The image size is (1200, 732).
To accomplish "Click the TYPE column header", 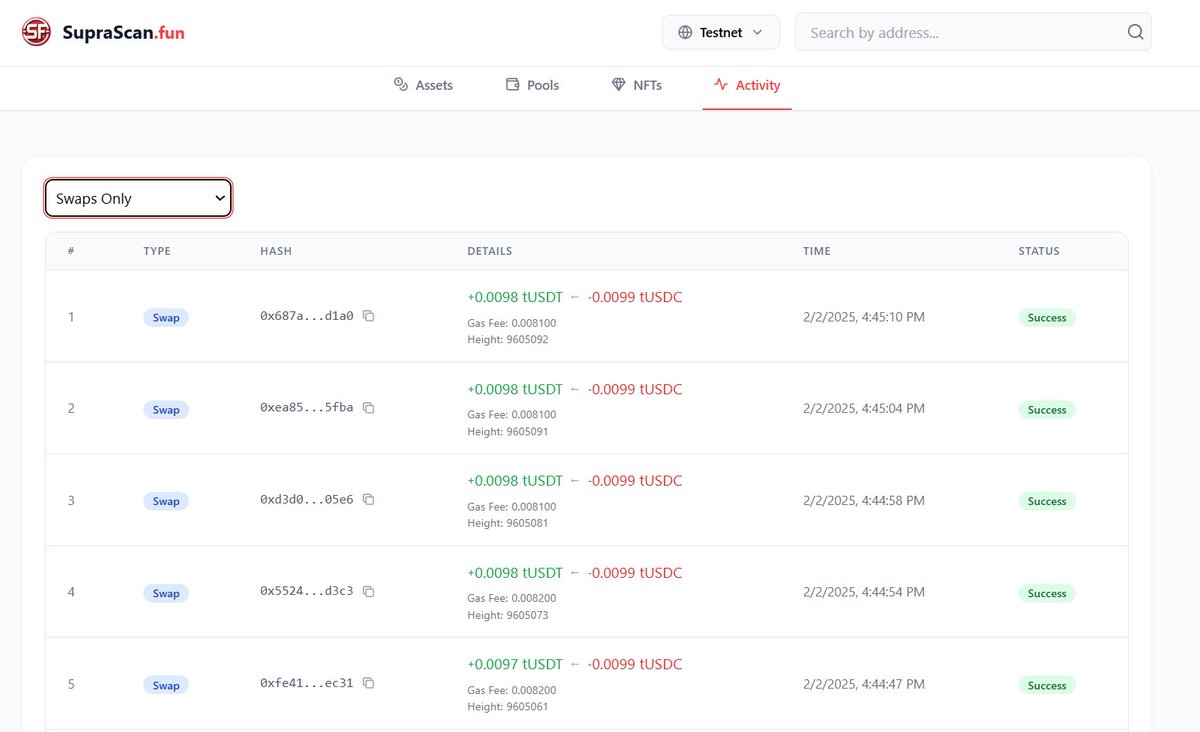I will [x=157, y=251].
